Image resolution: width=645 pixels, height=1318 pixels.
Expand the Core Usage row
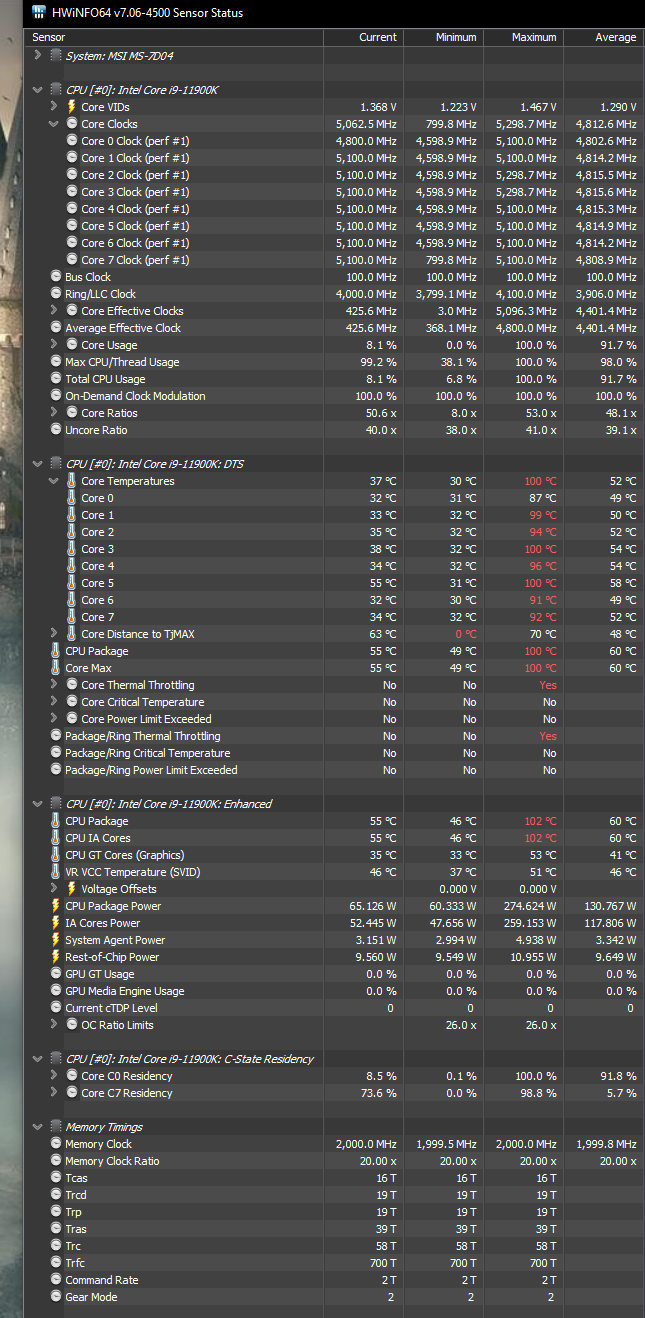tap(54, 345)
